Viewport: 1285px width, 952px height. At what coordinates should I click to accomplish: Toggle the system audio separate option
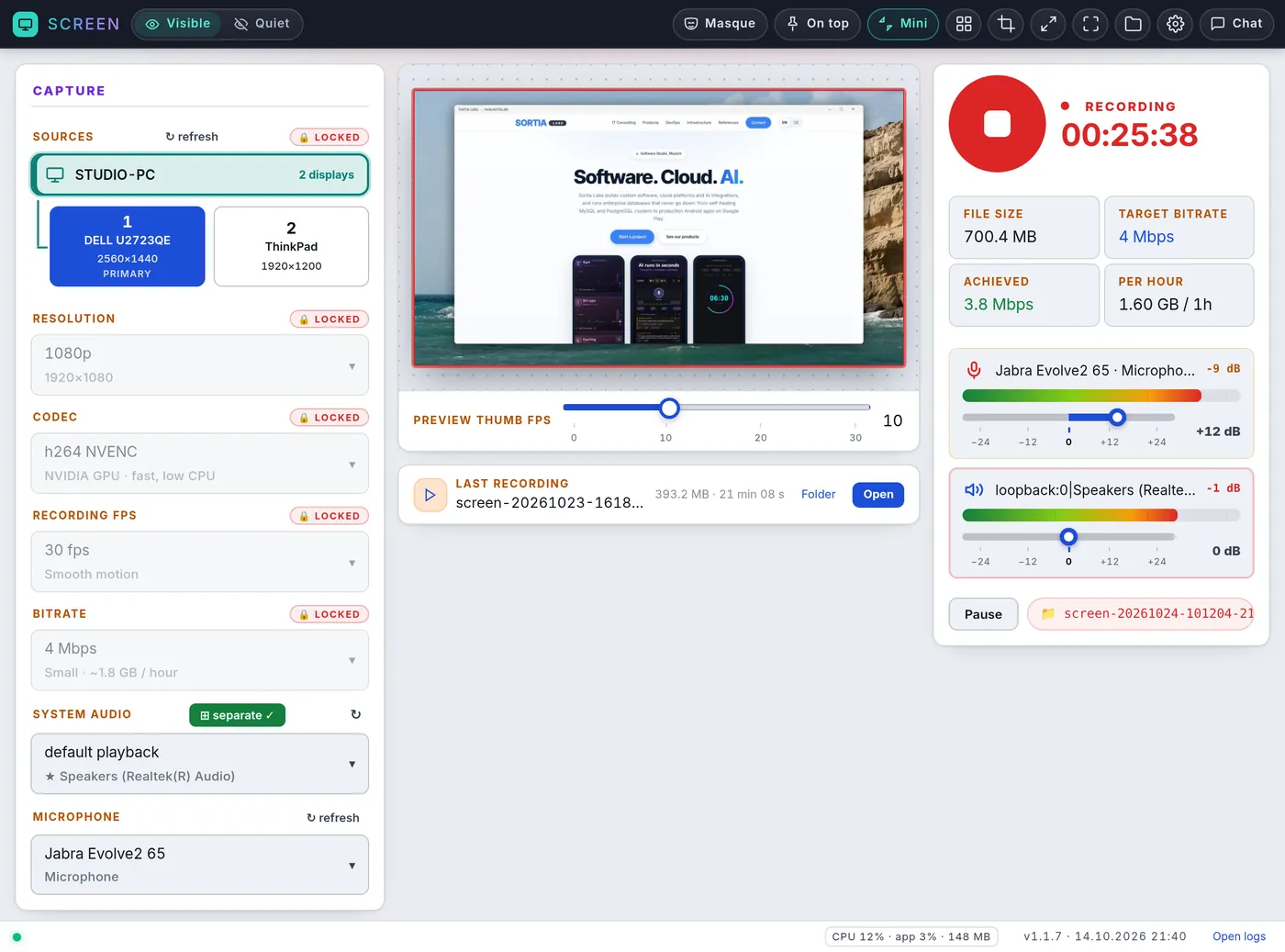(x=237, y=715)
